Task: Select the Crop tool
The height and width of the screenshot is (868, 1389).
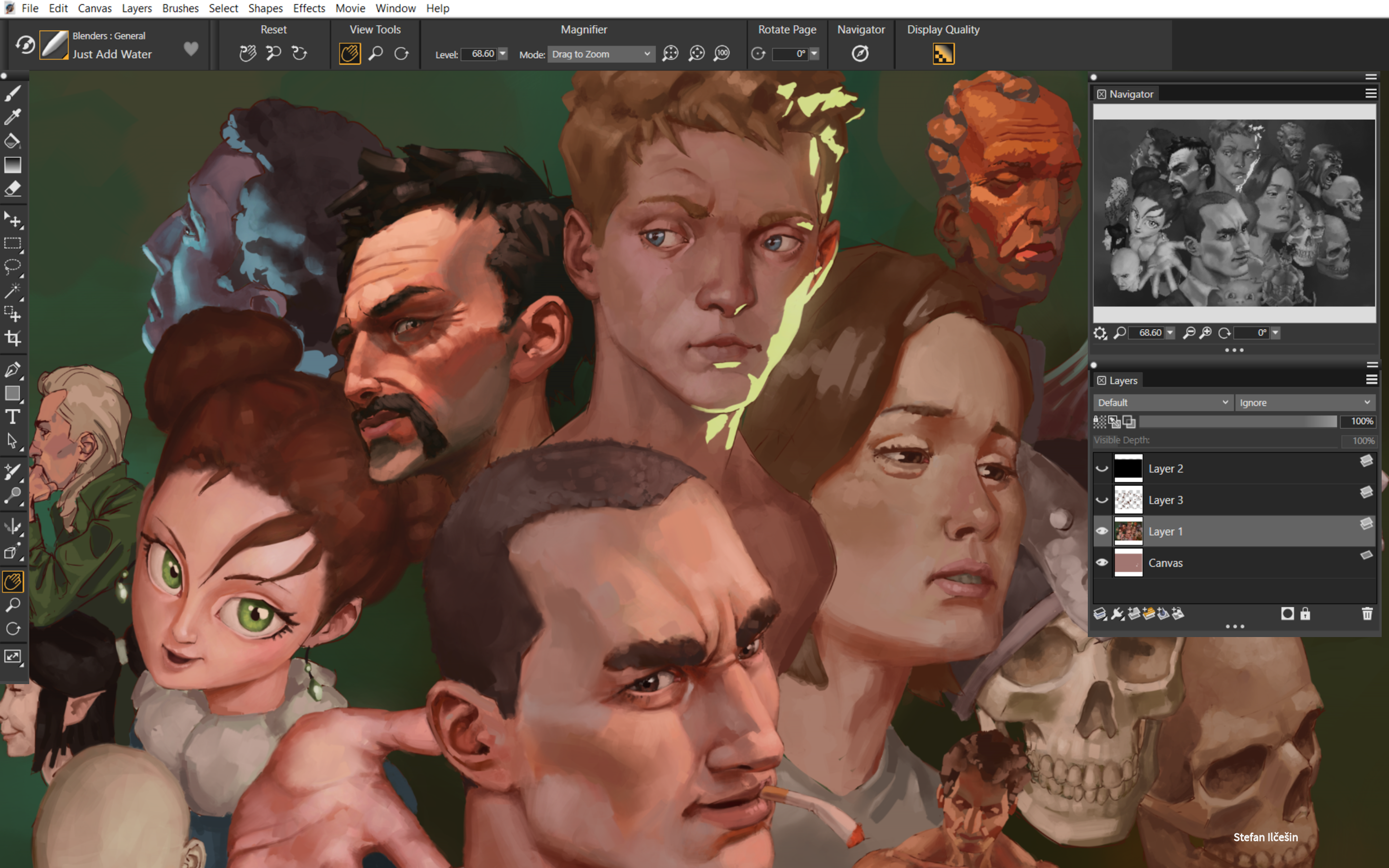Action: point(13,338)
